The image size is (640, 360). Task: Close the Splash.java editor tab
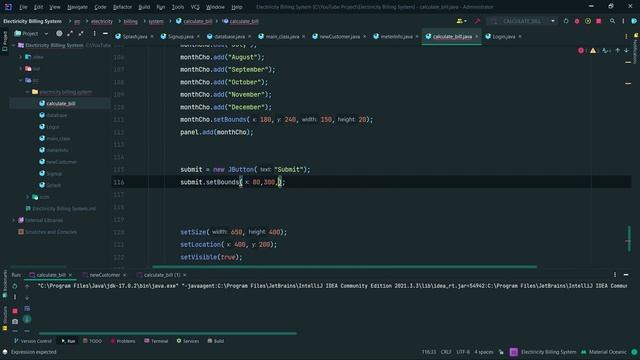152,36
